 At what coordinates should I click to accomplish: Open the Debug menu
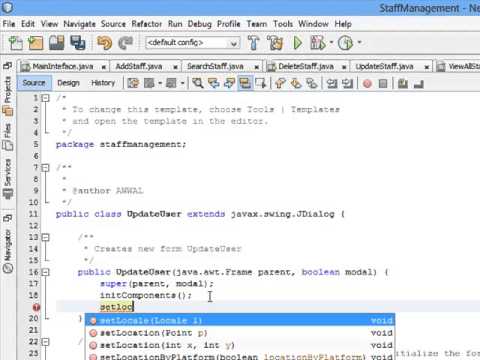tap(200, 24)
